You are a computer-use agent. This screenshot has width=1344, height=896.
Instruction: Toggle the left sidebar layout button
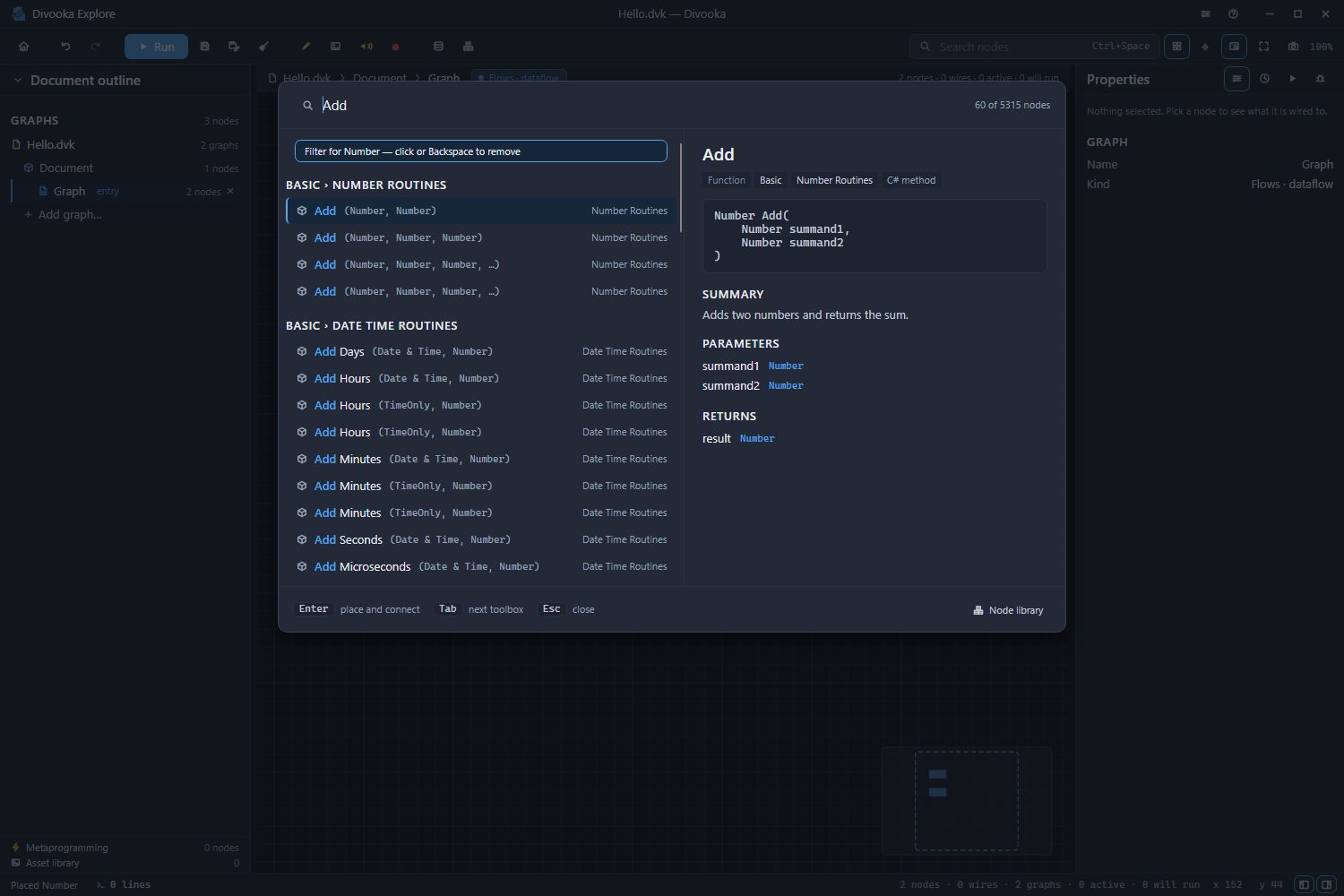click(1305, 884)
